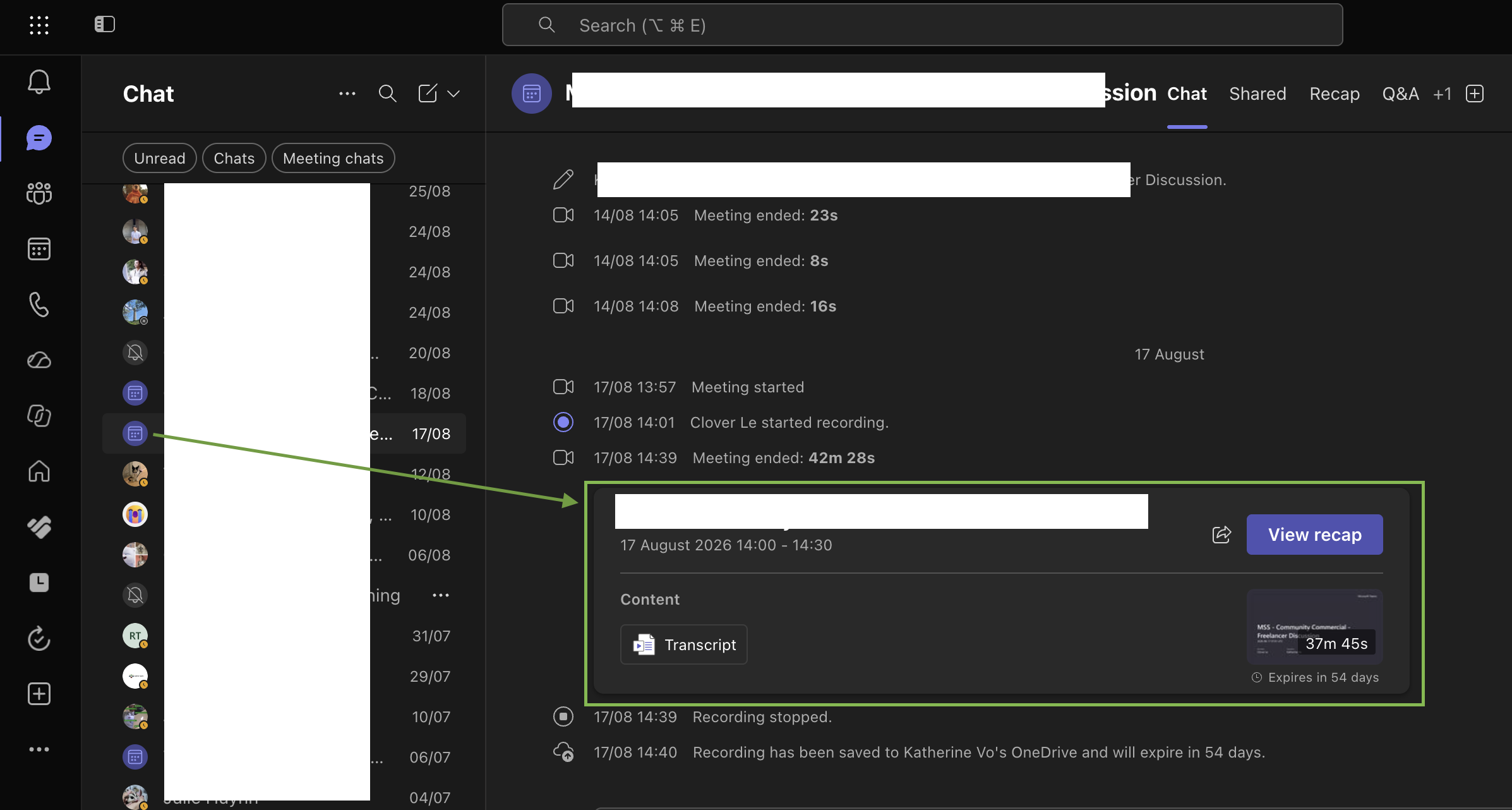Image resolution: width=1512 pixels, height=810 pixels.
Task: Open the Teams and channels icon
Action: click(39, 193)
